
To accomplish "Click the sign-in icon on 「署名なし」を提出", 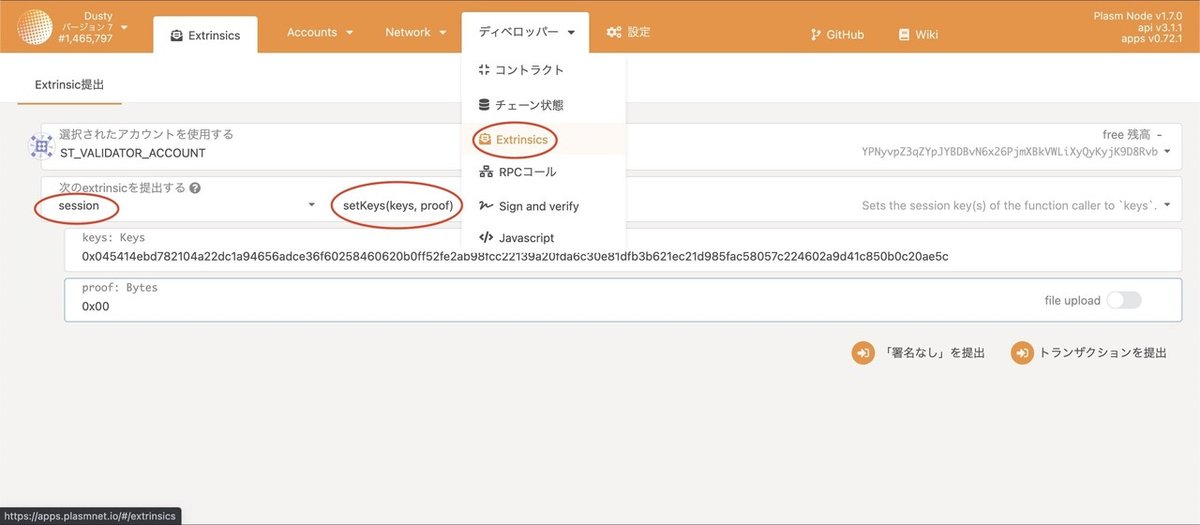I will (x=862, y=353).
